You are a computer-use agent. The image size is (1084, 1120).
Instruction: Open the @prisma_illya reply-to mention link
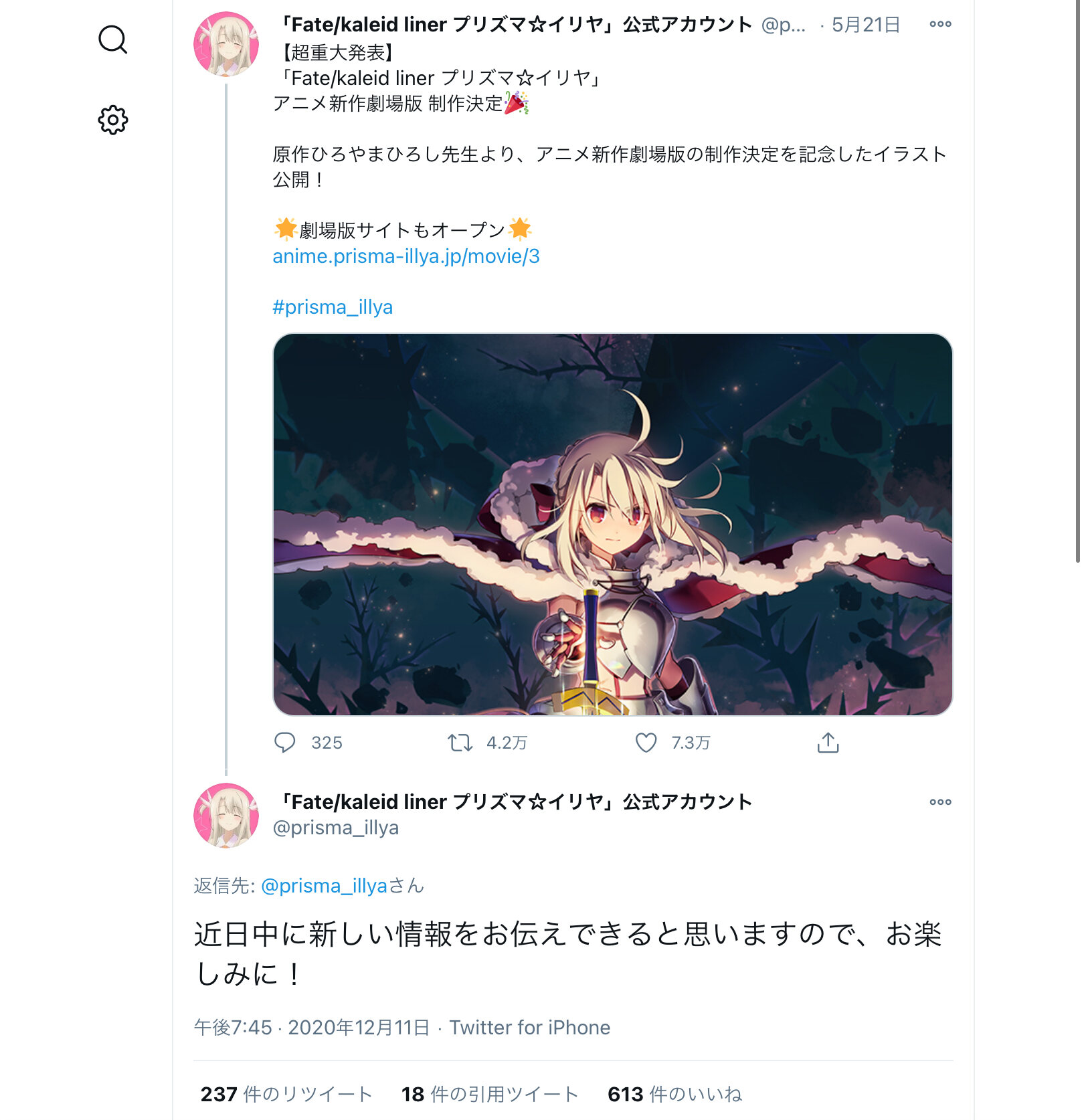click(x=324, y=886)
